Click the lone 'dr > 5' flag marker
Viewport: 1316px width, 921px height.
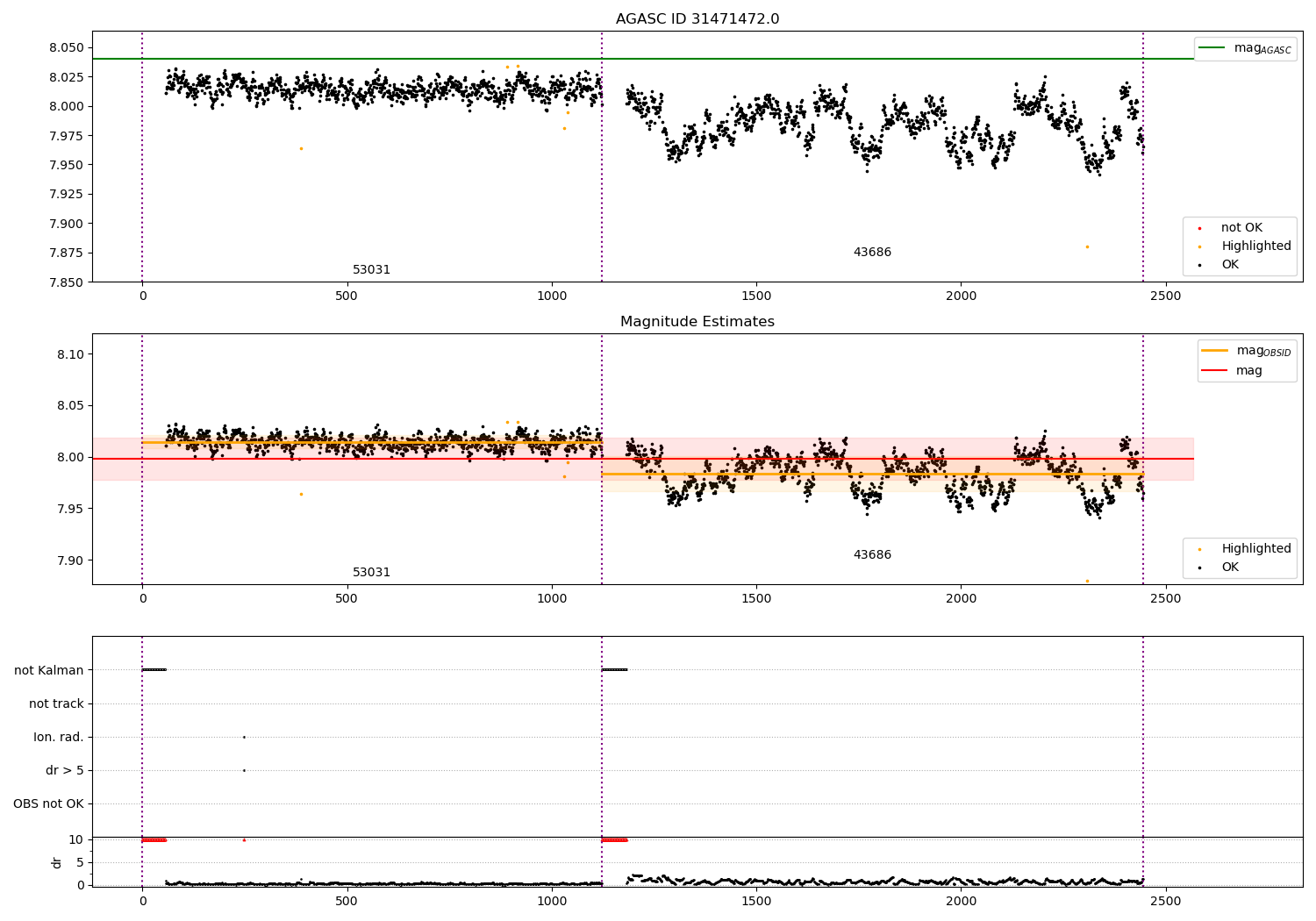pyautogui.click(x=244, y=770)
